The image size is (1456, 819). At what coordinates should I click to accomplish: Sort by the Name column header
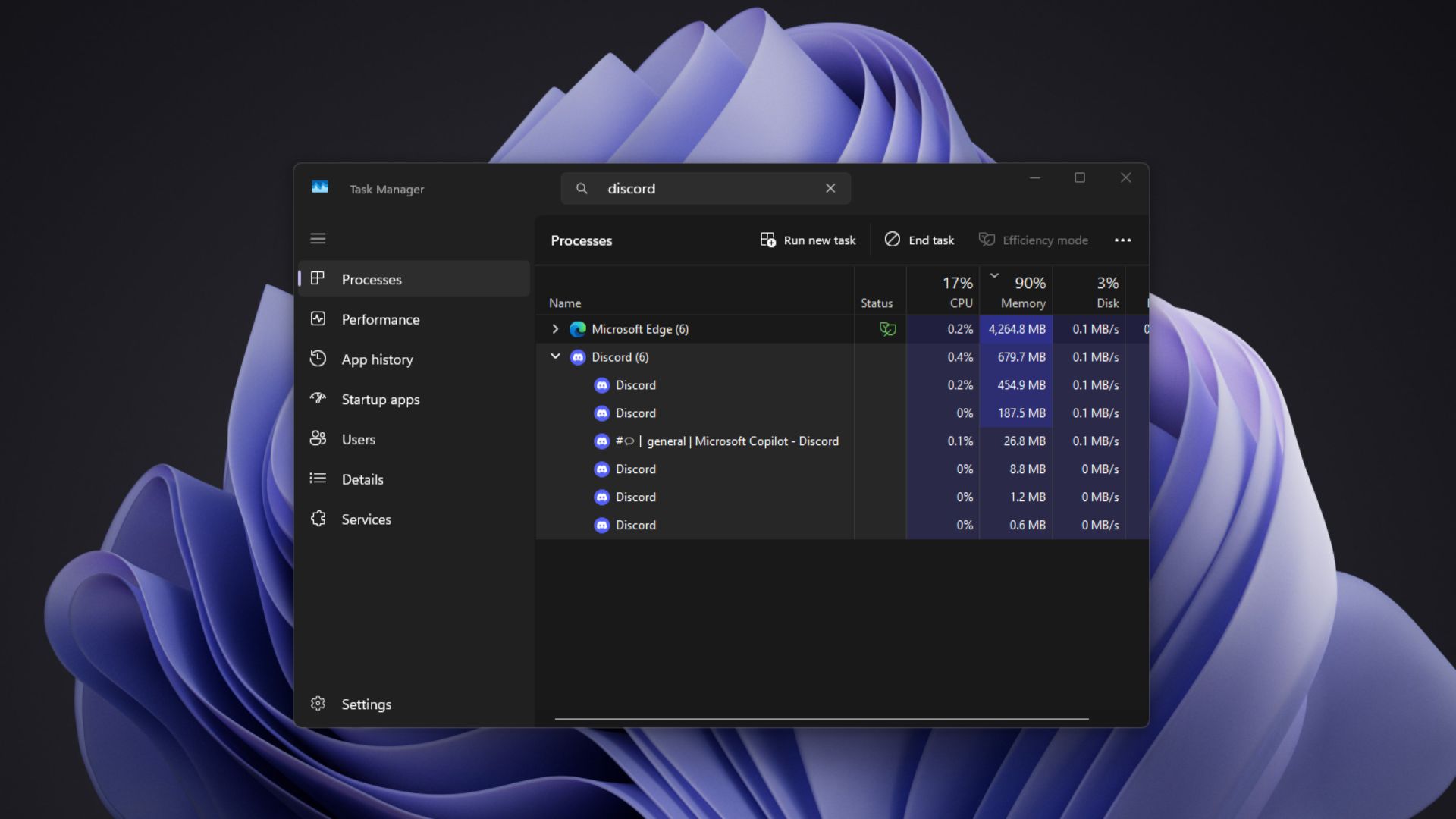pos(695,290)
